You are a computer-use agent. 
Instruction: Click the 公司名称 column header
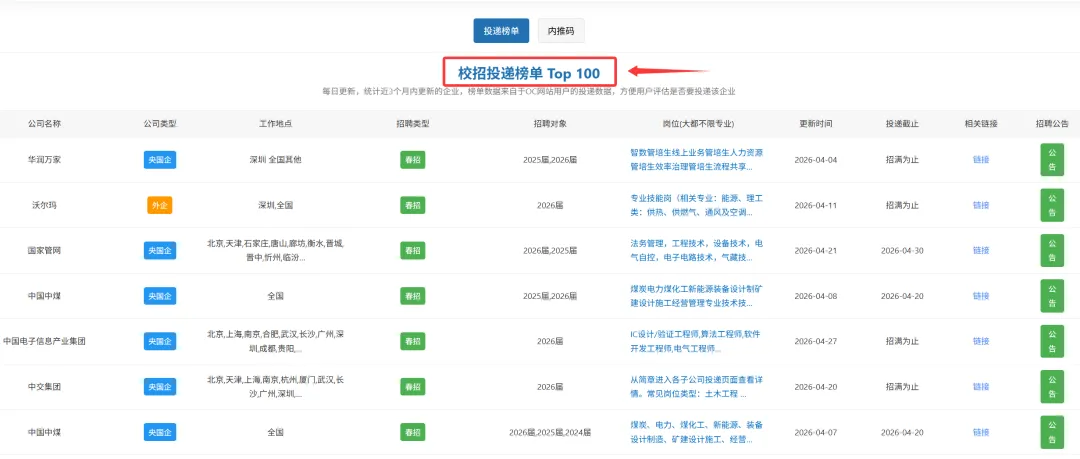point(45,124)
